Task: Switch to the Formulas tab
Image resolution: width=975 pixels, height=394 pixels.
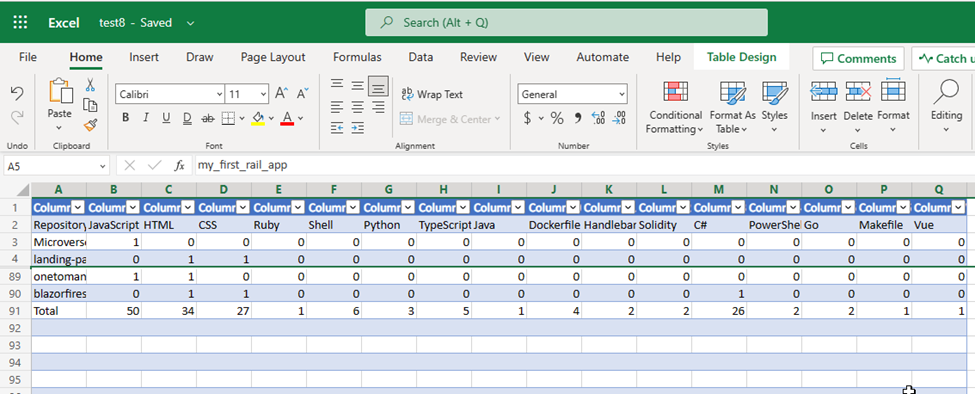Action: click(x=357, y=57)
